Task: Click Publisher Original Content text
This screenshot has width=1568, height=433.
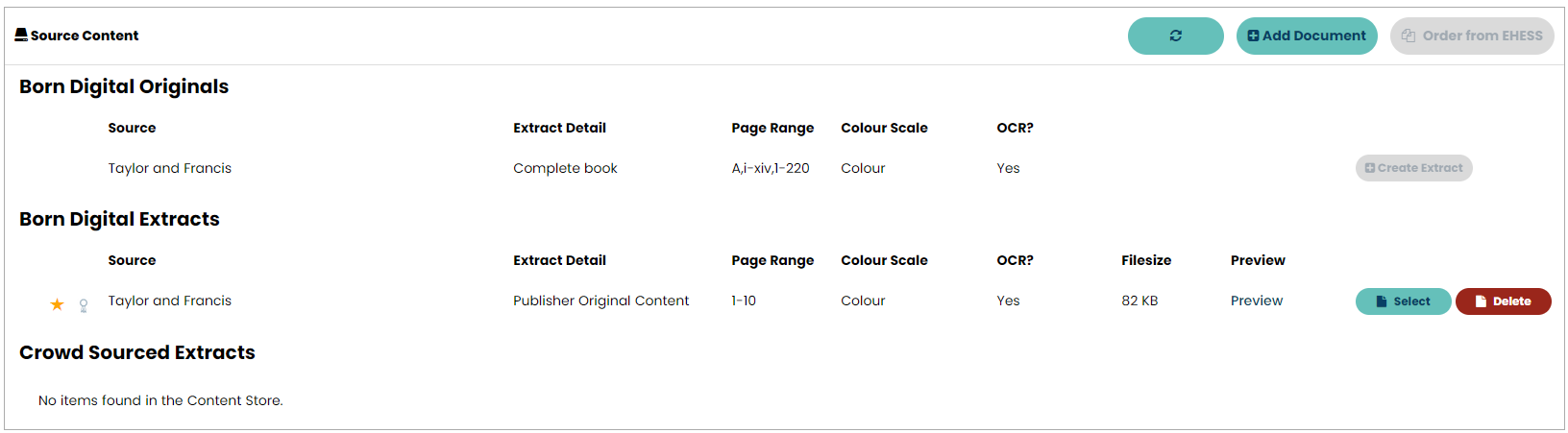Action: (600, 301)
